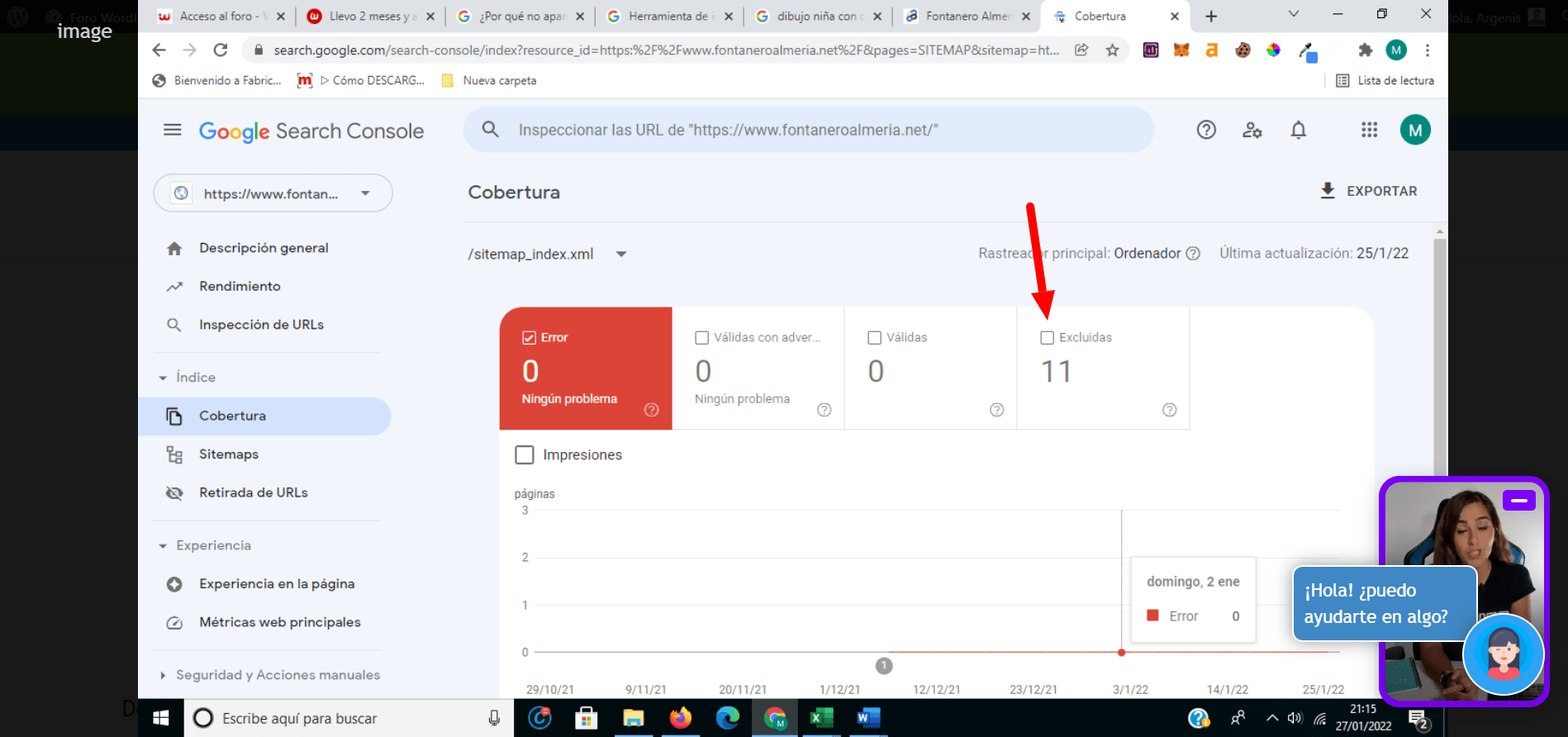Open the Chrome extensions puzzle icon
The image size is (1568, 737).
click(x=1365, y=50)
